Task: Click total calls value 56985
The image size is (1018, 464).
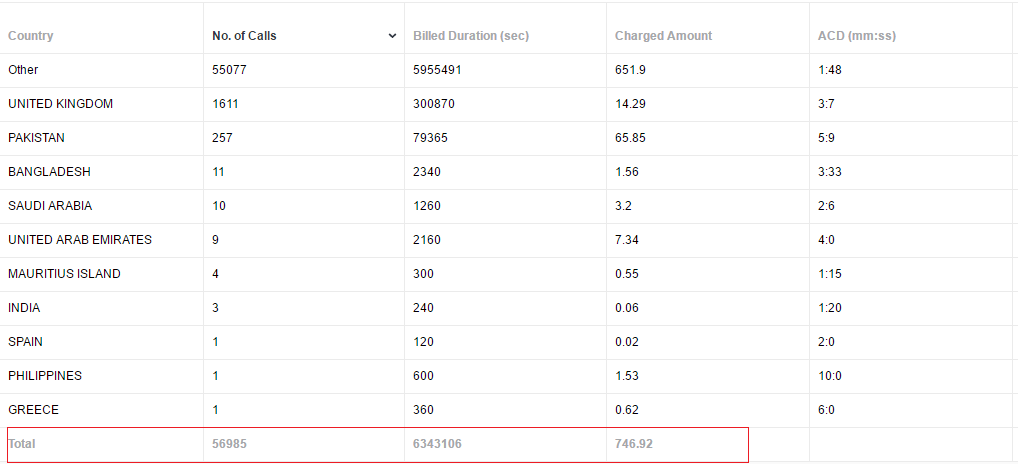Action: pyautogui.click(x=229, y=443)
